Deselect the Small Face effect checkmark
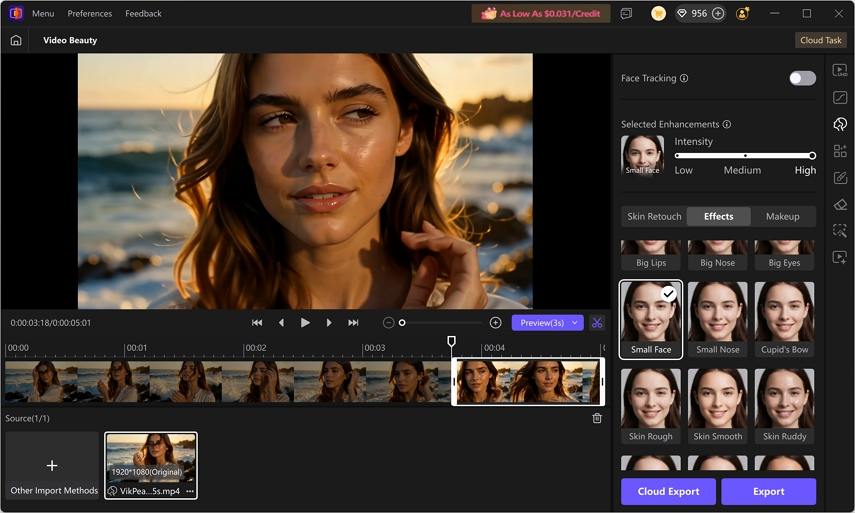855x513 pixels. tap(669, 294)
